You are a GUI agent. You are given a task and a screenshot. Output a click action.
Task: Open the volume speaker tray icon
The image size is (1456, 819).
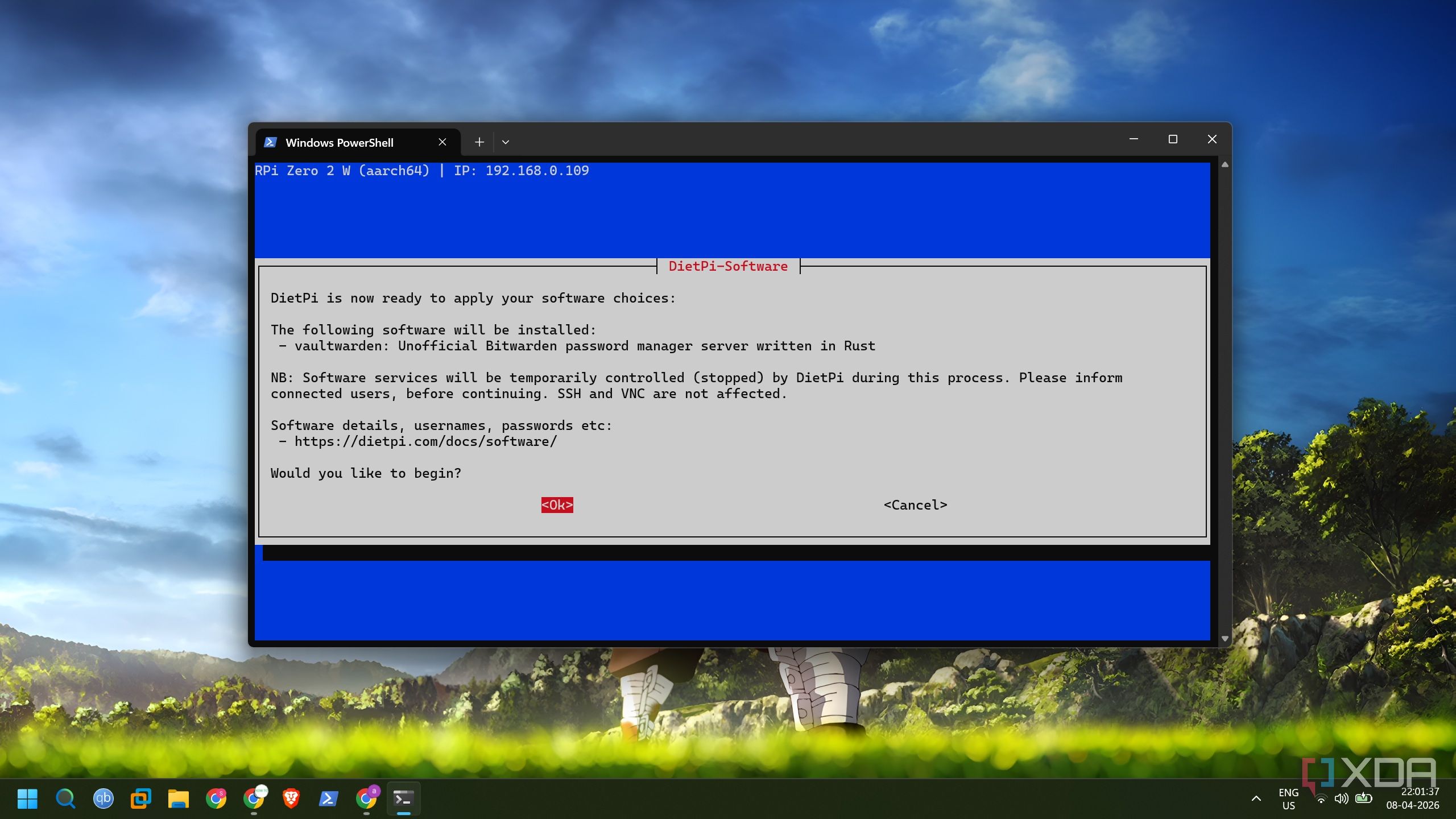click(1341, 799)
